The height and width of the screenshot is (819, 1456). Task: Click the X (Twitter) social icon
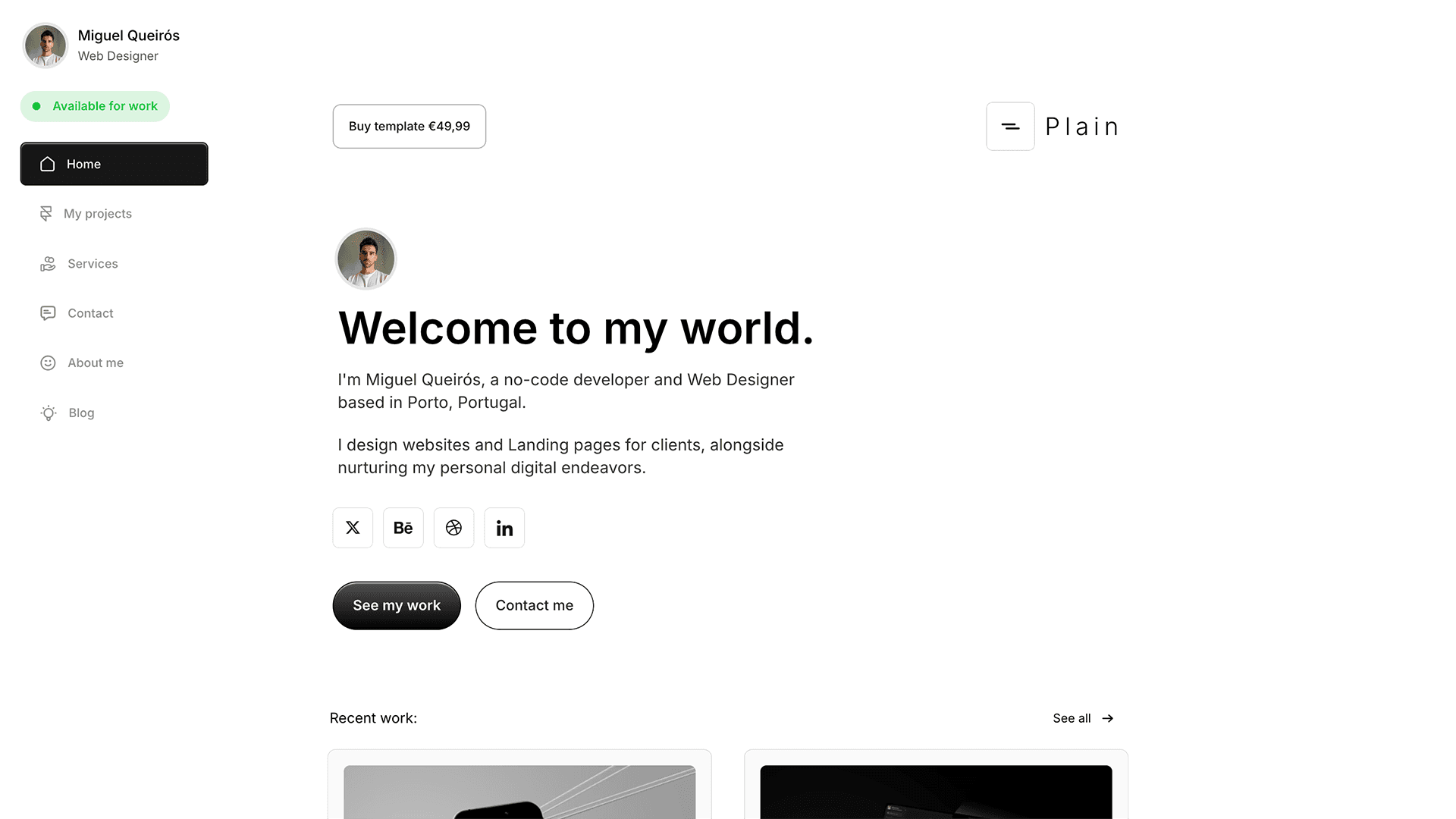coord(352,527)
